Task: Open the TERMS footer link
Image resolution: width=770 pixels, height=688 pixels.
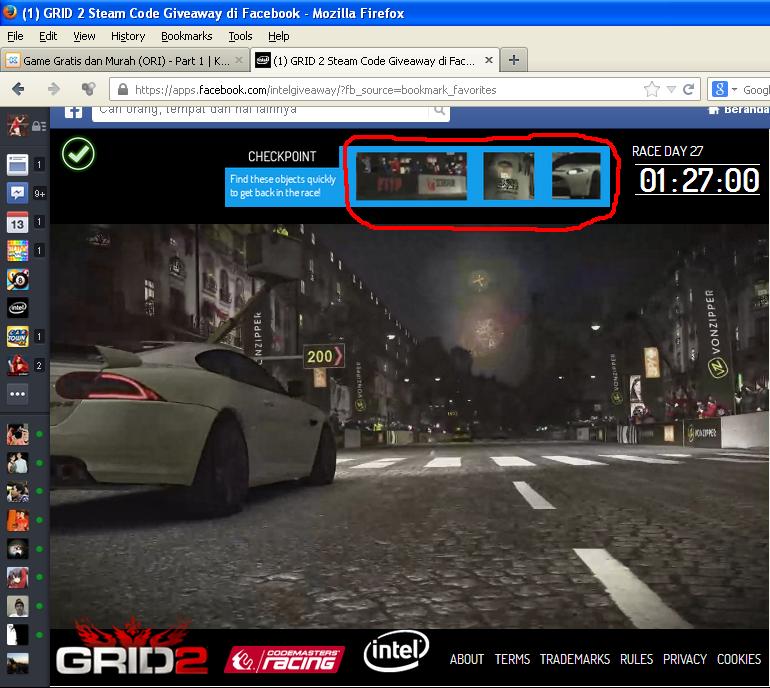Action: [x=512, y=659]
